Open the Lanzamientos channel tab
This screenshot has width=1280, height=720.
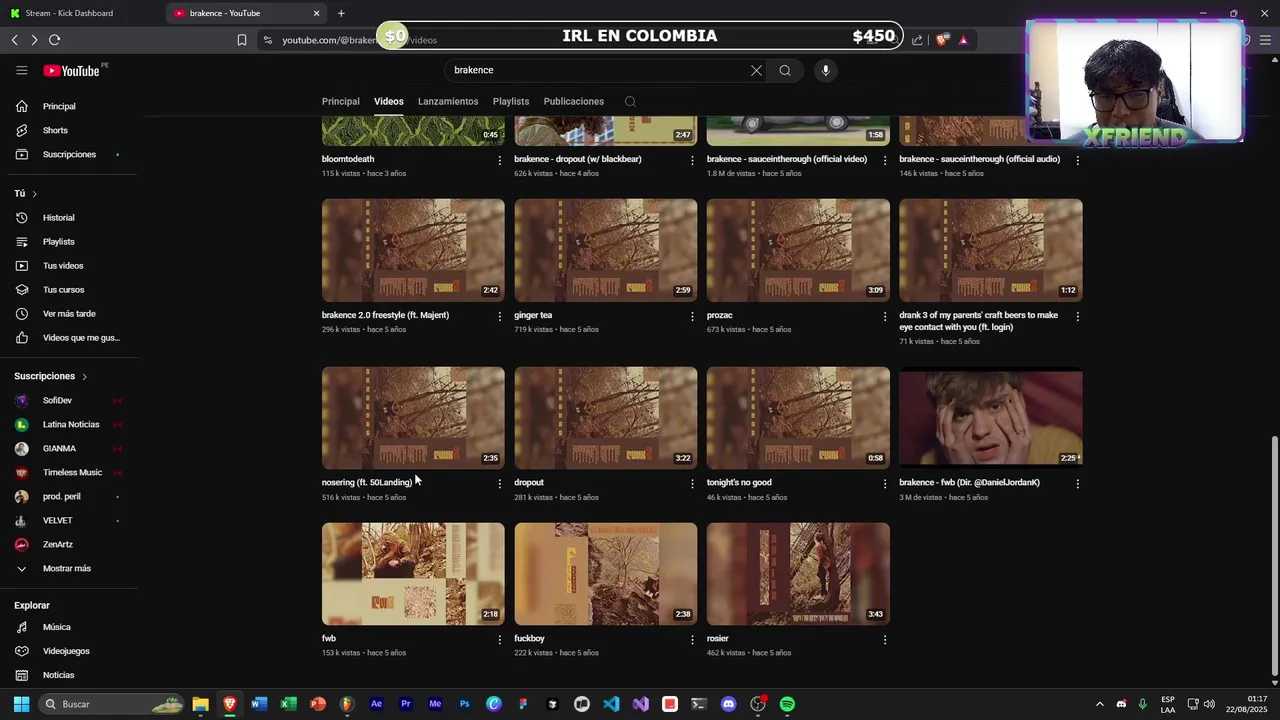pos(448,101)
